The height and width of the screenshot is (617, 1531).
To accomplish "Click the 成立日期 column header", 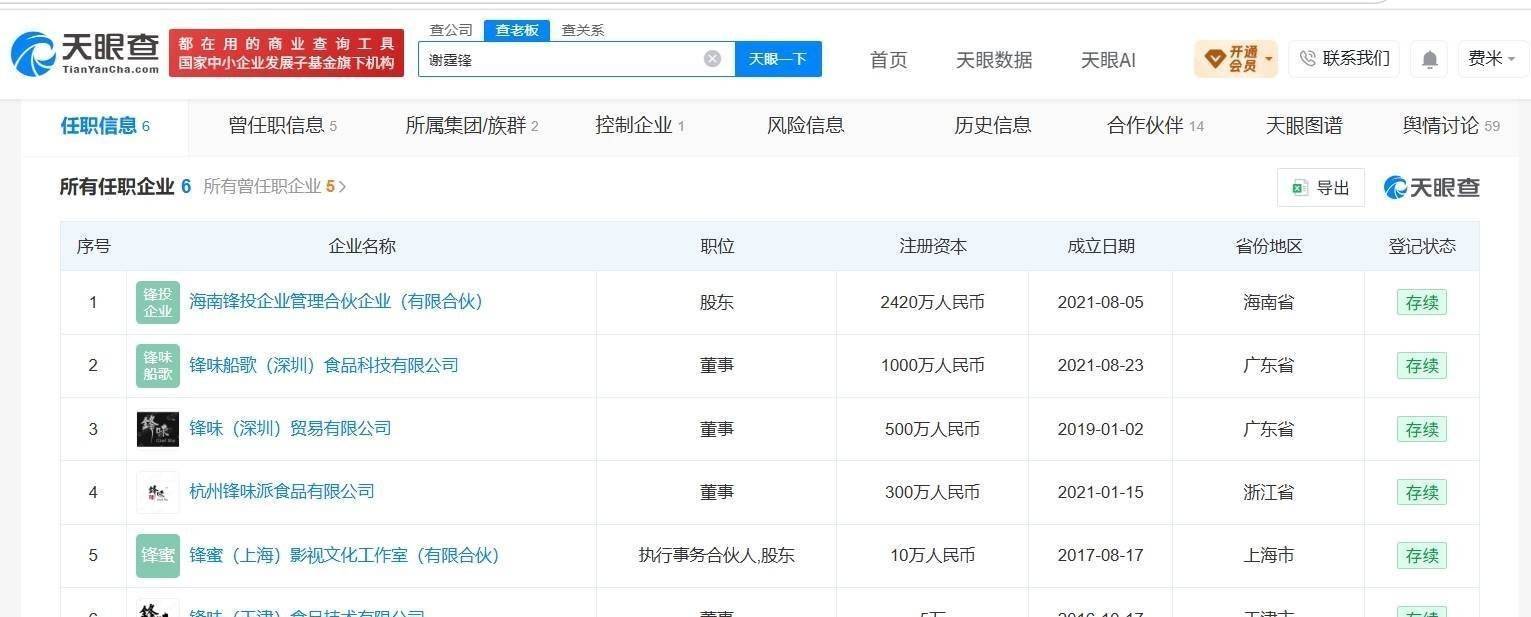I will coord(1101,246).
